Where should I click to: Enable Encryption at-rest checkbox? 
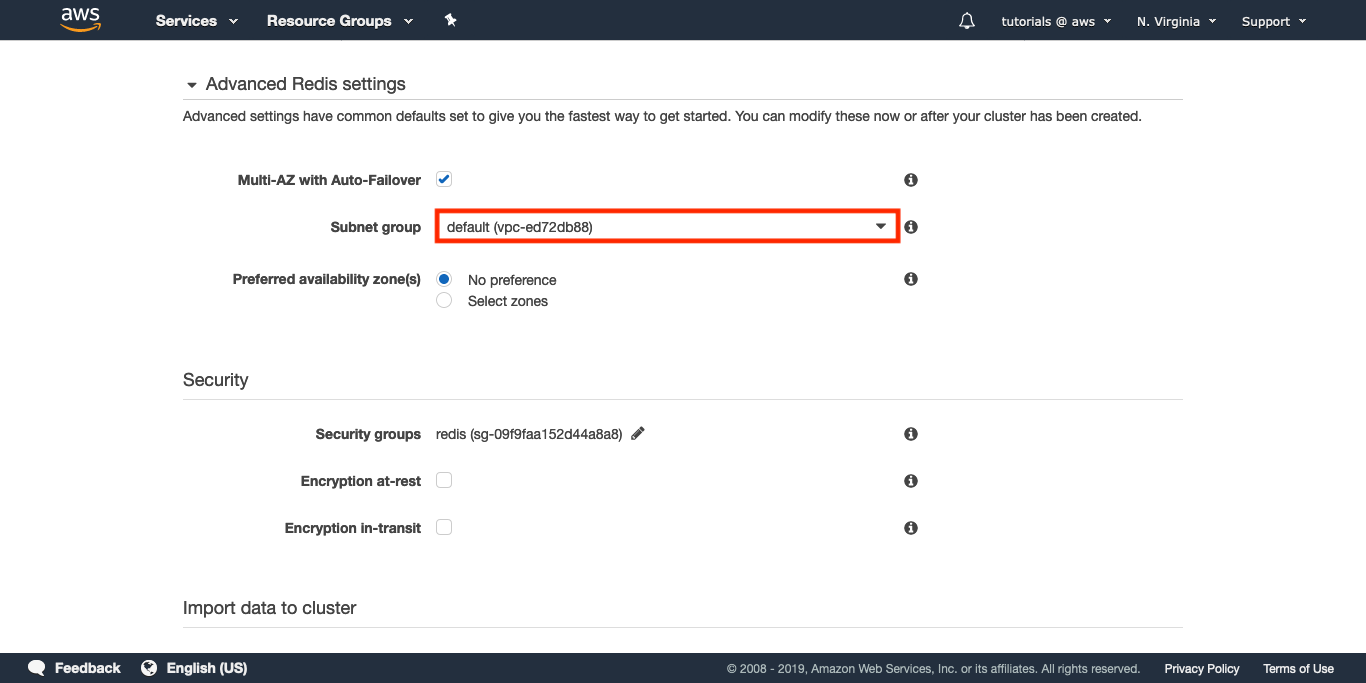[444, 480]
